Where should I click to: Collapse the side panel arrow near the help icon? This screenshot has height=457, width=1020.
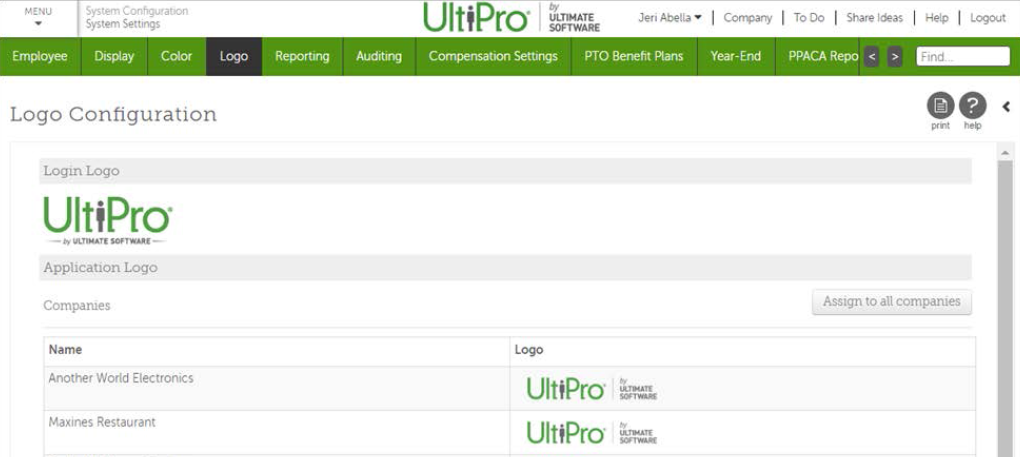pos(1006,107)
